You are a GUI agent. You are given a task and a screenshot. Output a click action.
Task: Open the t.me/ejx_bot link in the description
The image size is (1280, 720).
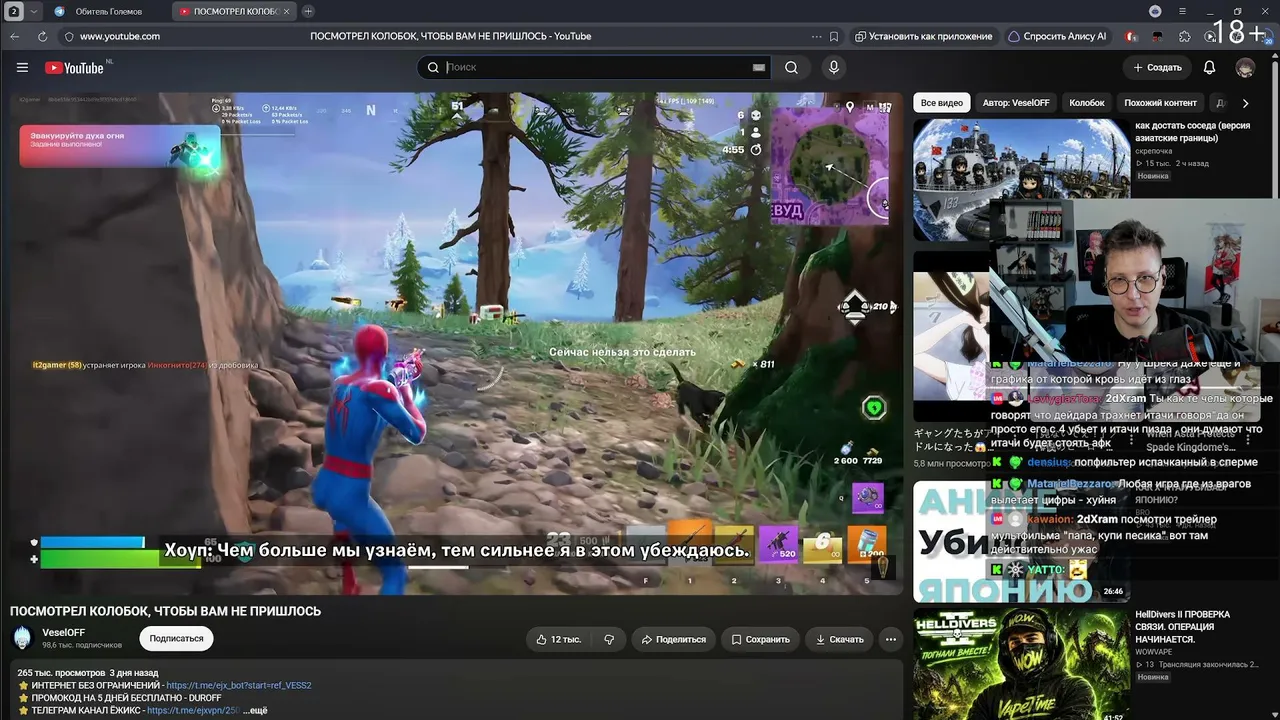pos(239,685)
